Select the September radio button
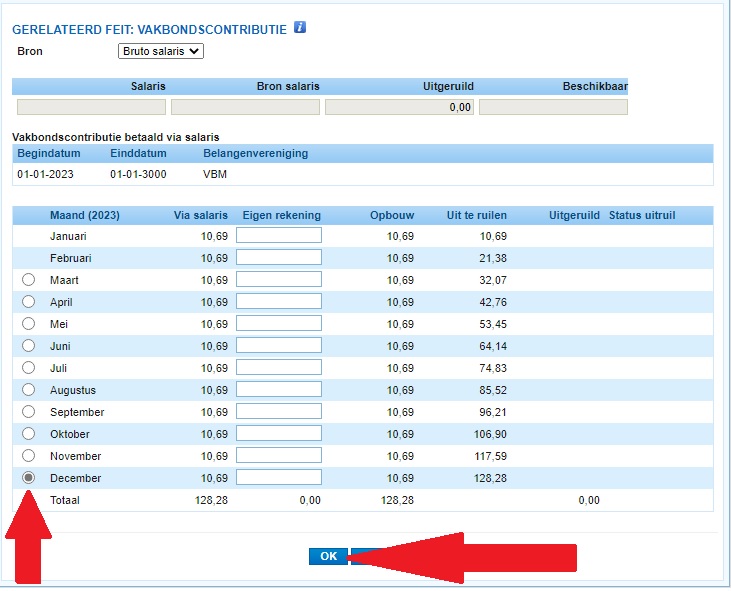The width and height of the screenshot is (731, 591). [28, 412]
